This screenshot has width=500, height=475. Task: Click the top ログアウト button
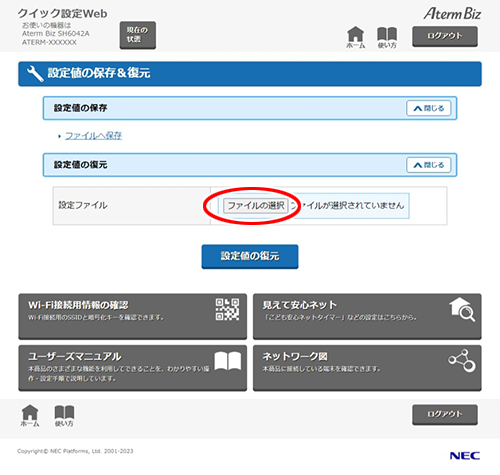point(445,36)
